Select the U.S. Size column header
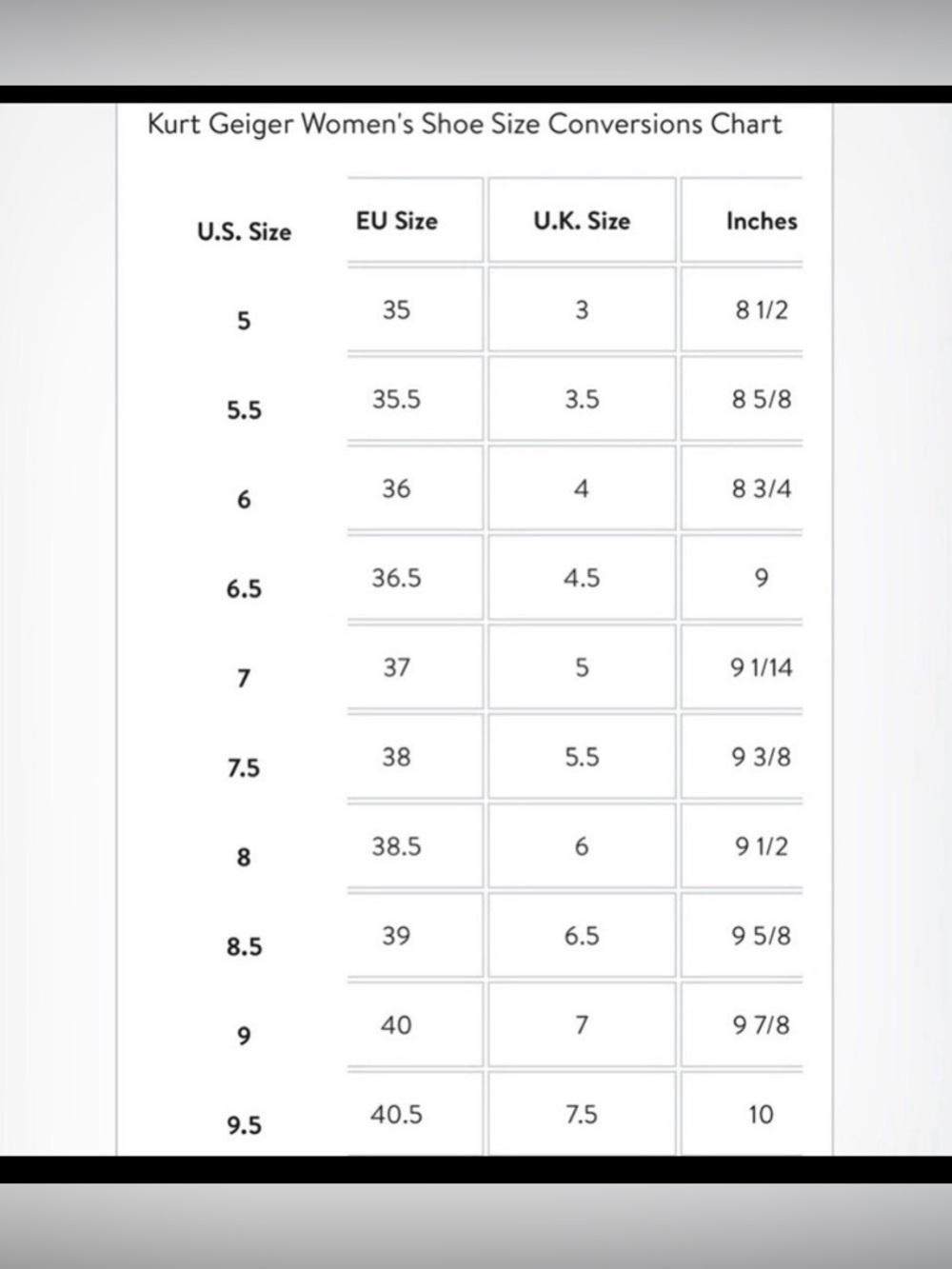Screen dimensions: 952x1269 coord(244,232)
